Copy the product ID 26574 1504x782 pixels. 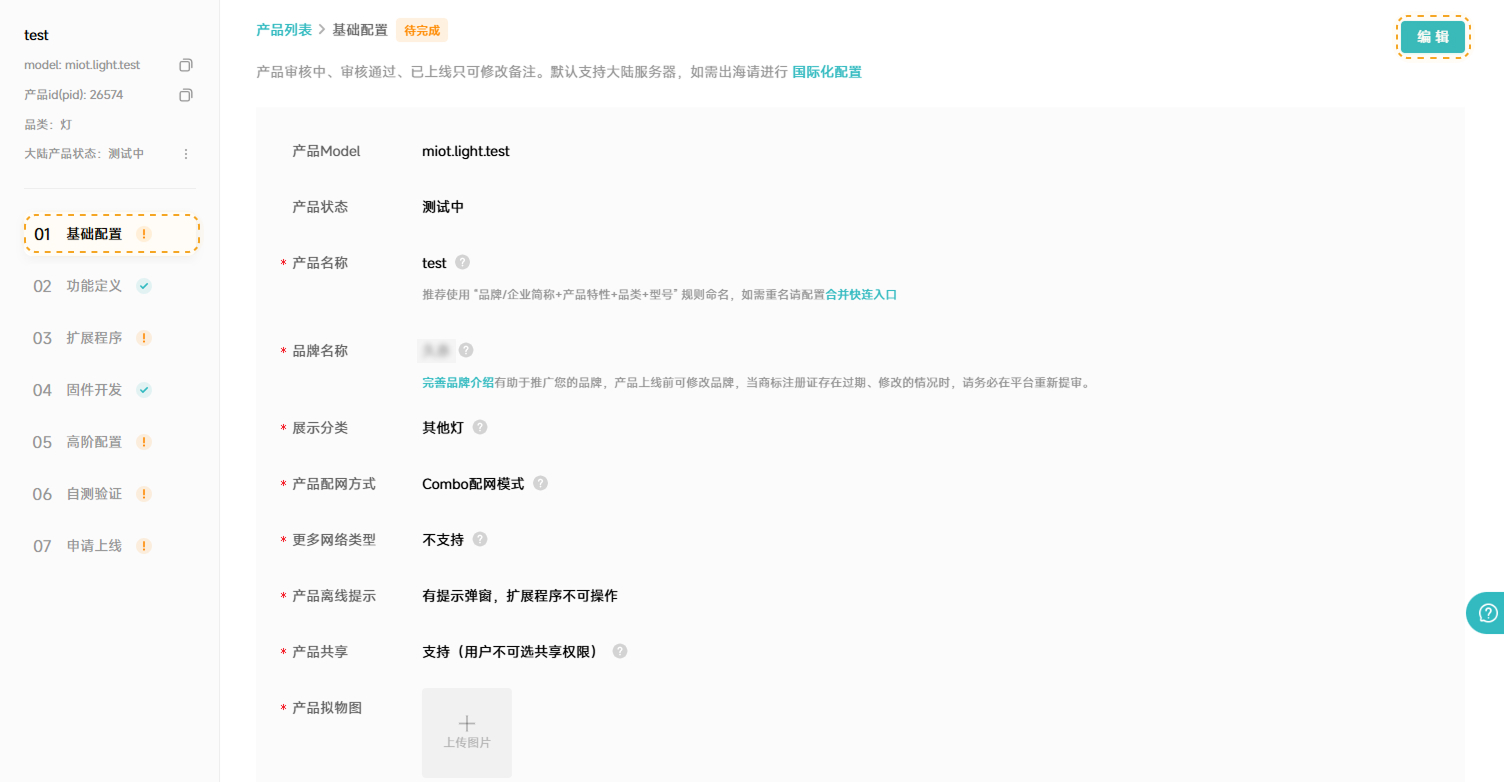185,94
